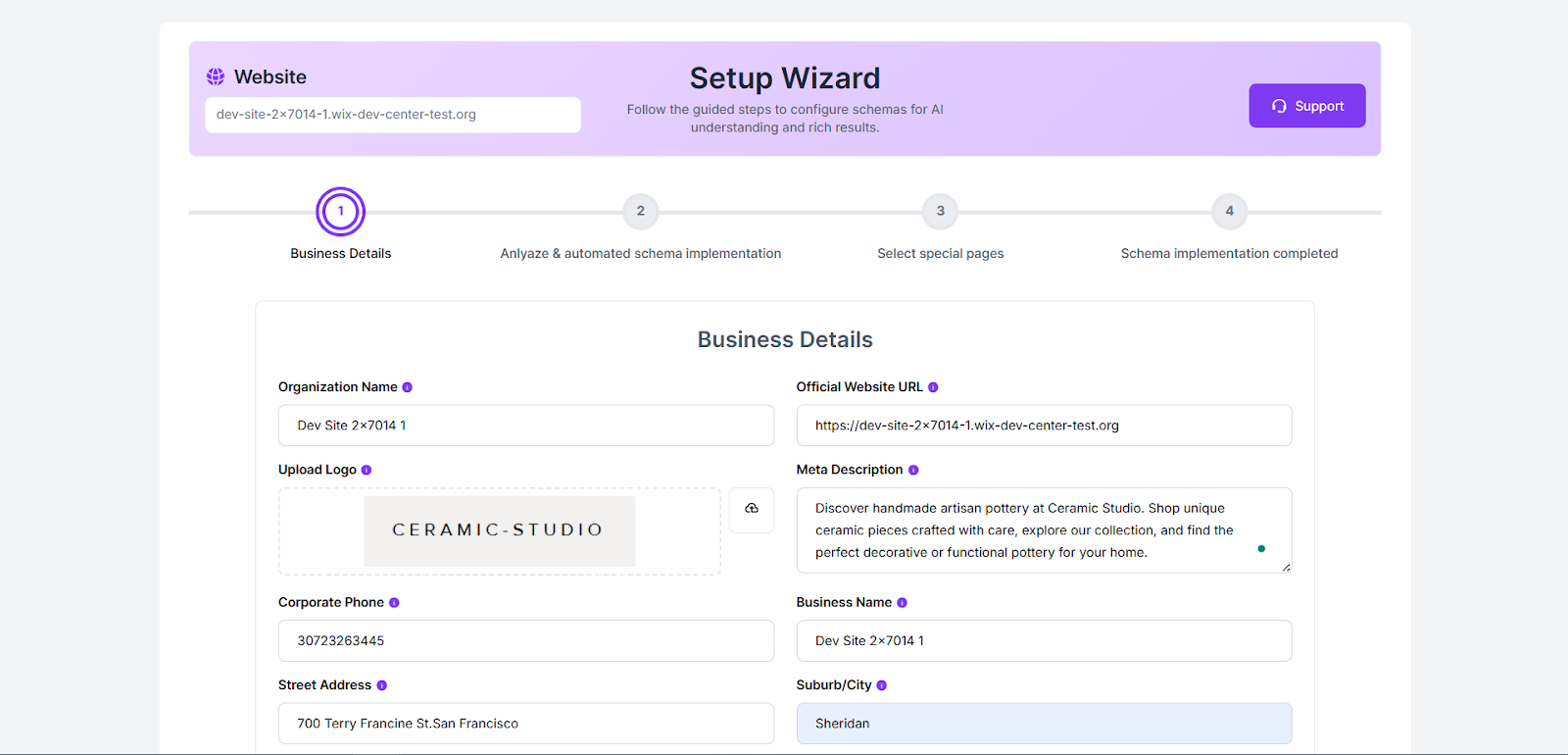Go to step 2 Analyze schema implementation
1568x755 pixels.
coord(640,211)
